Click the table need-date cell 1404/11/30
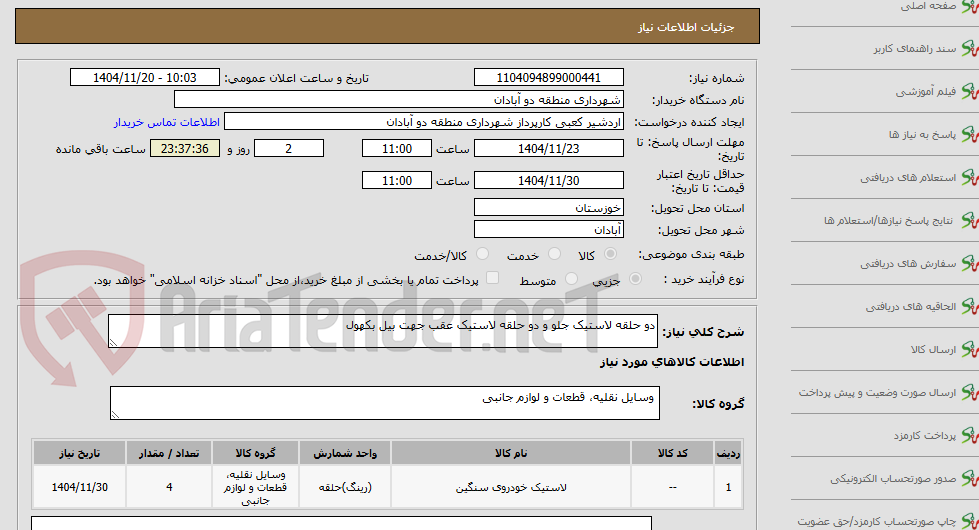Image resolution: width=979 pixels, height=530 pixels. click(79, 487)
